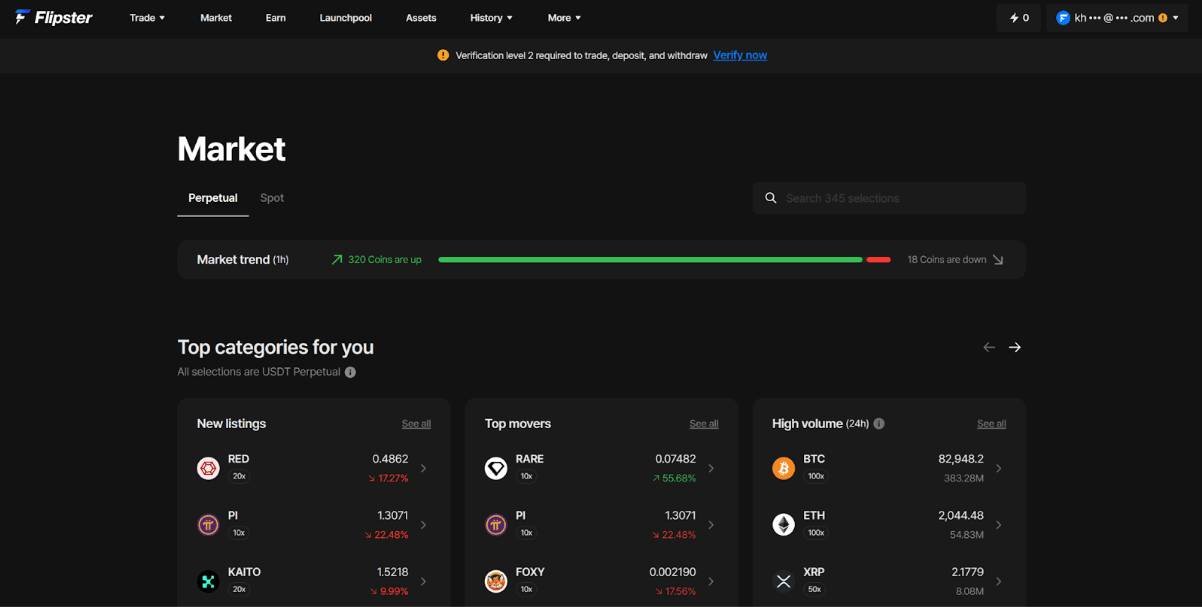The image size is (1202, 607).
Task: Go to next categories with right arrow
Action: coord(1015,347)
